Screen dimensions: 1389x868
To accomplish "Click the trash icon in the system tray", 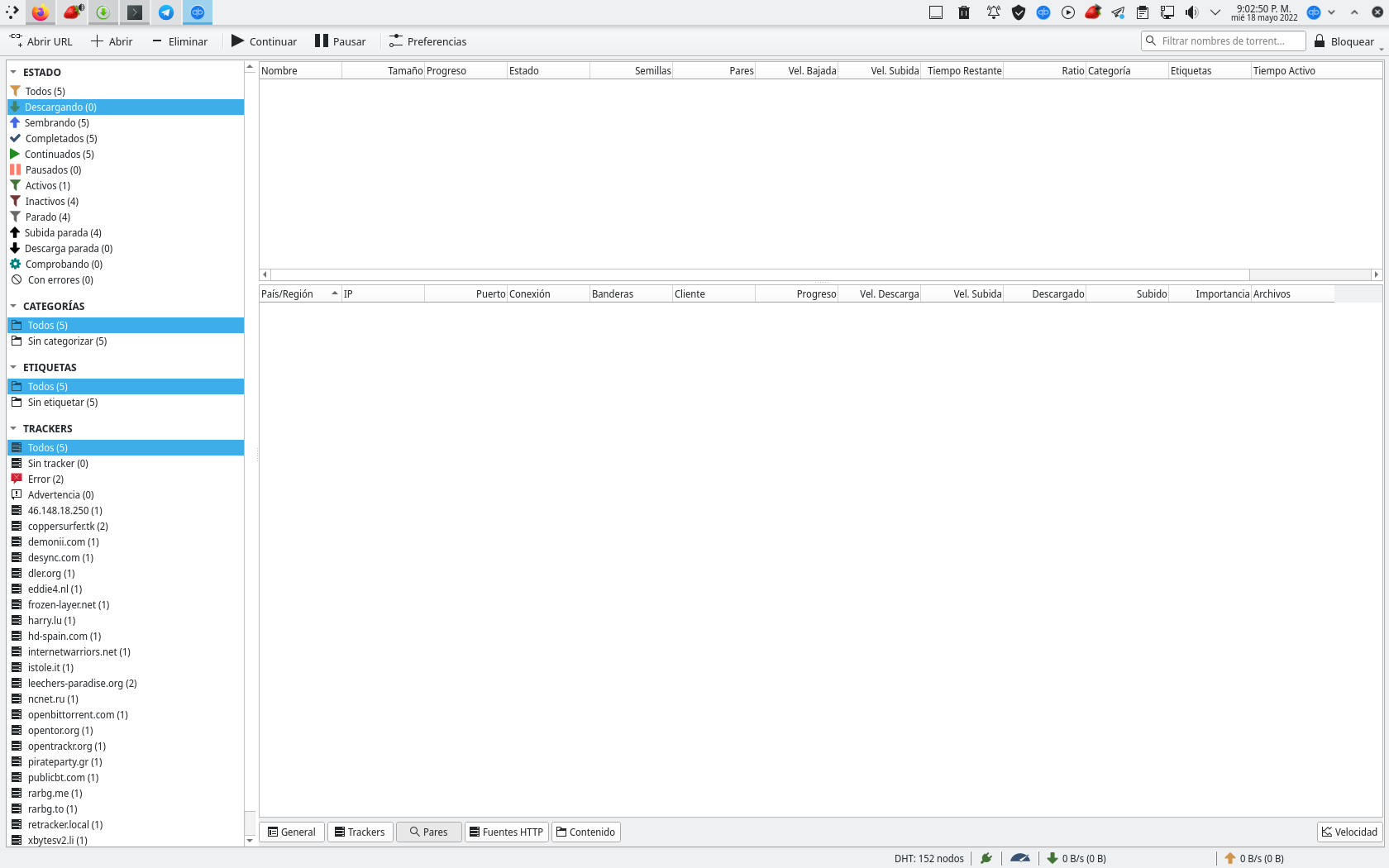I will point(964,12).
